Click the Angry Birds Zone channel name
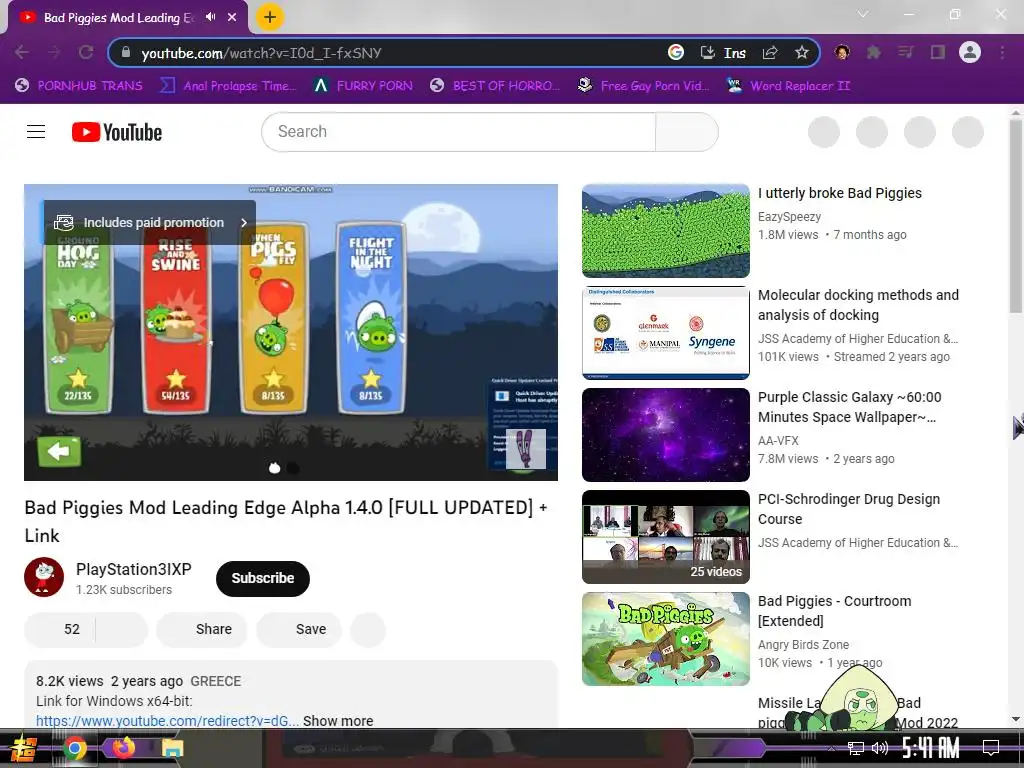The height and width of the screenshot is (768, 1024). pyautogui.click(x=803, y=645)
